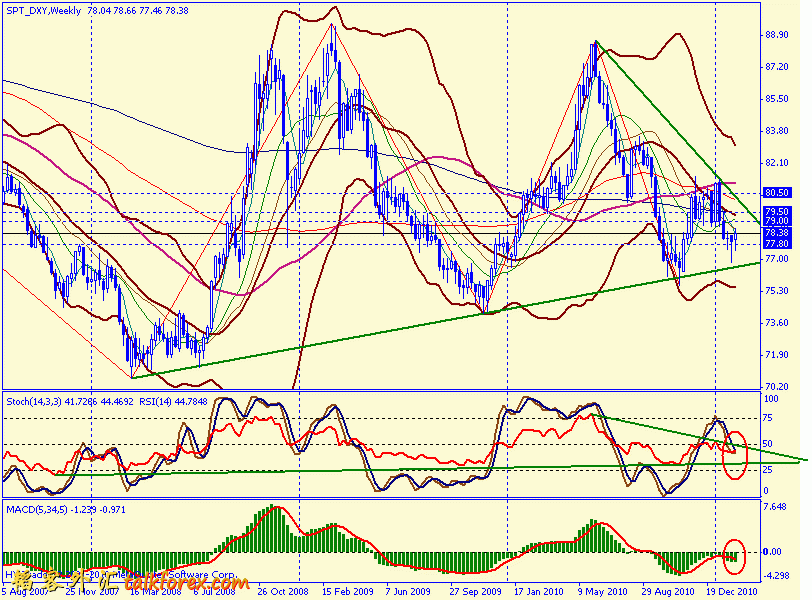Click the 50 level on Stoch axis
812x600 pixels.
pos(768,444)
